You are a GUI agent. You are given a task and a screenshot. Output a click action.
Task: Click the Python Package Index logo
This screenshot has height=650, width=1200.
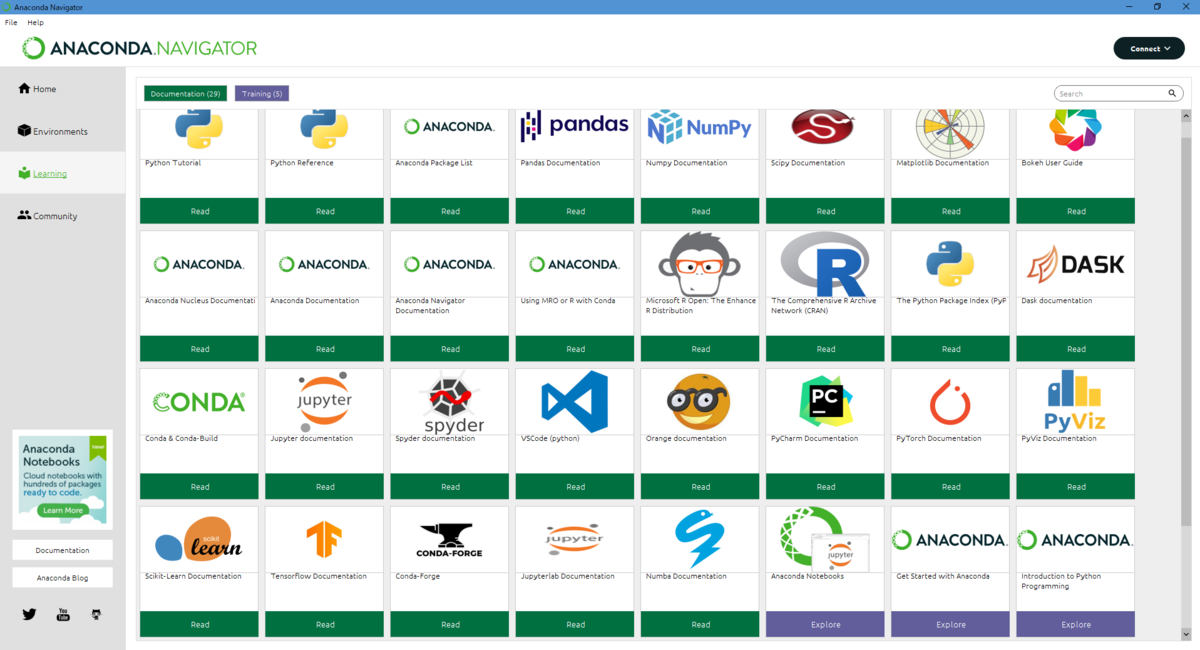coord(950,264)
